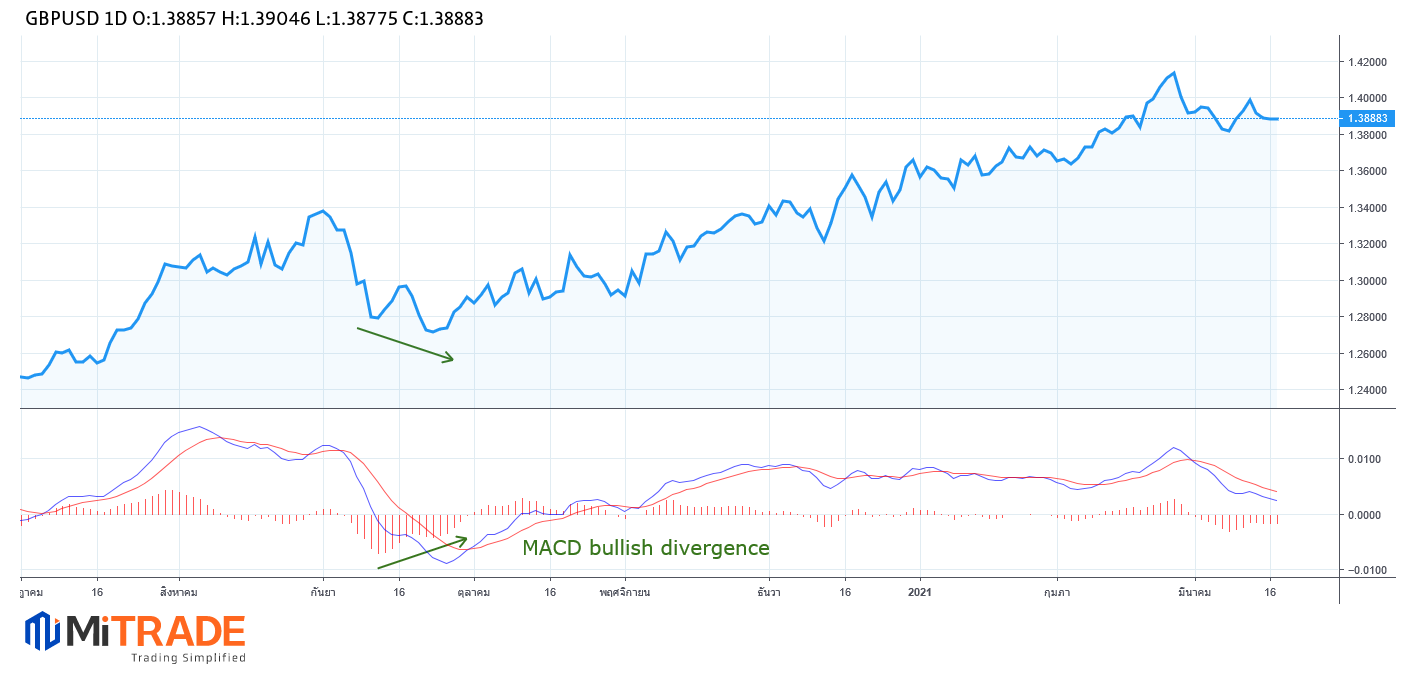Click the MiTrade logo icon

click(x=41, y=631)
